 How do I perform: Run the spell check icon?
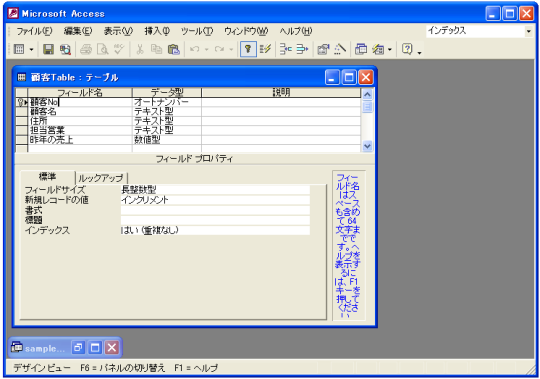[x=119, y=50]
